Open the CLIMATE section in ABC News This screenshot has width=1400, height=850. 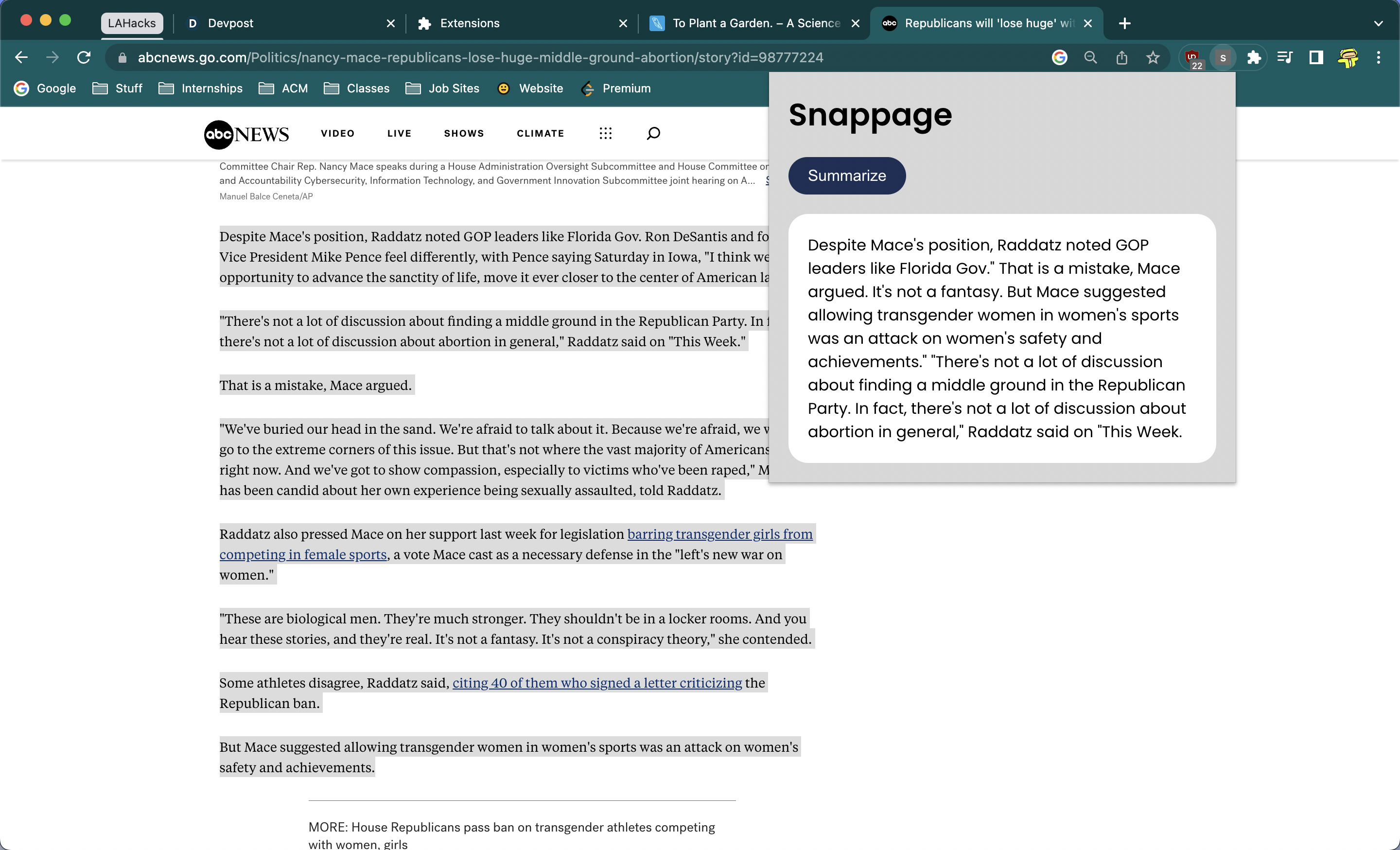[540, 134]
